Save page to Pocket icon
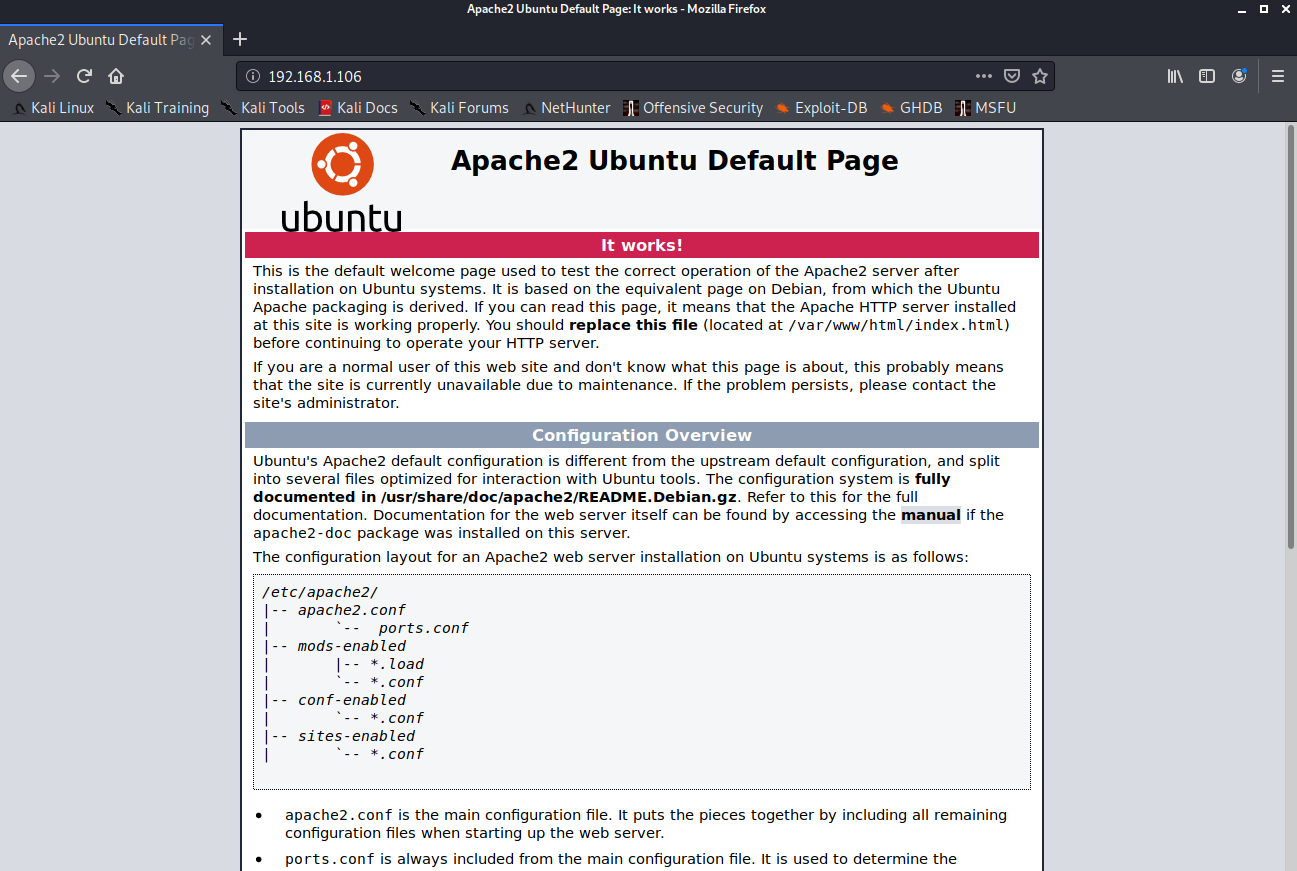 (x=1012, y=76)
